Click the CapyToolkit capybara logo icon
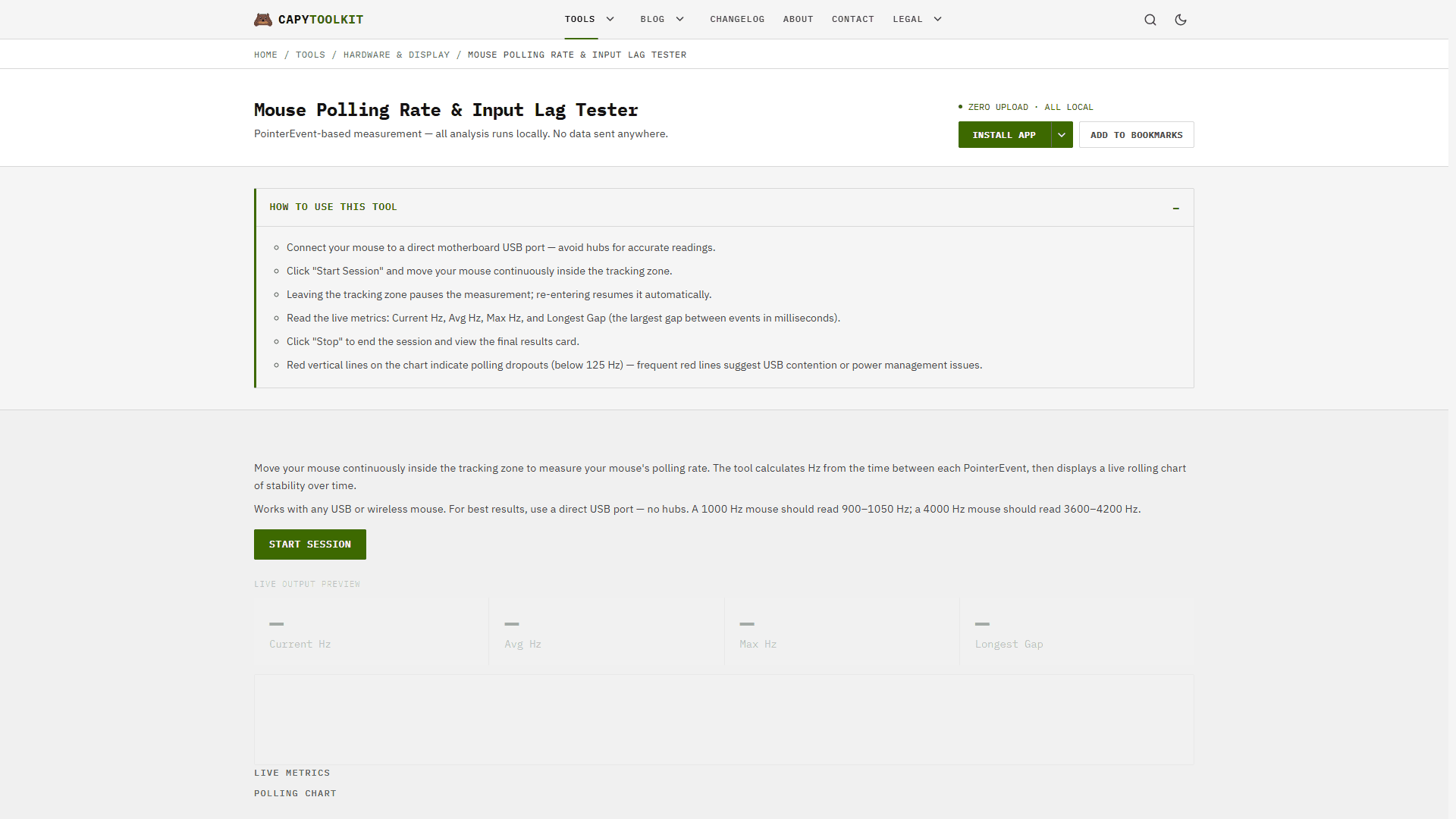1456x819 pixels. coord(263,20)
